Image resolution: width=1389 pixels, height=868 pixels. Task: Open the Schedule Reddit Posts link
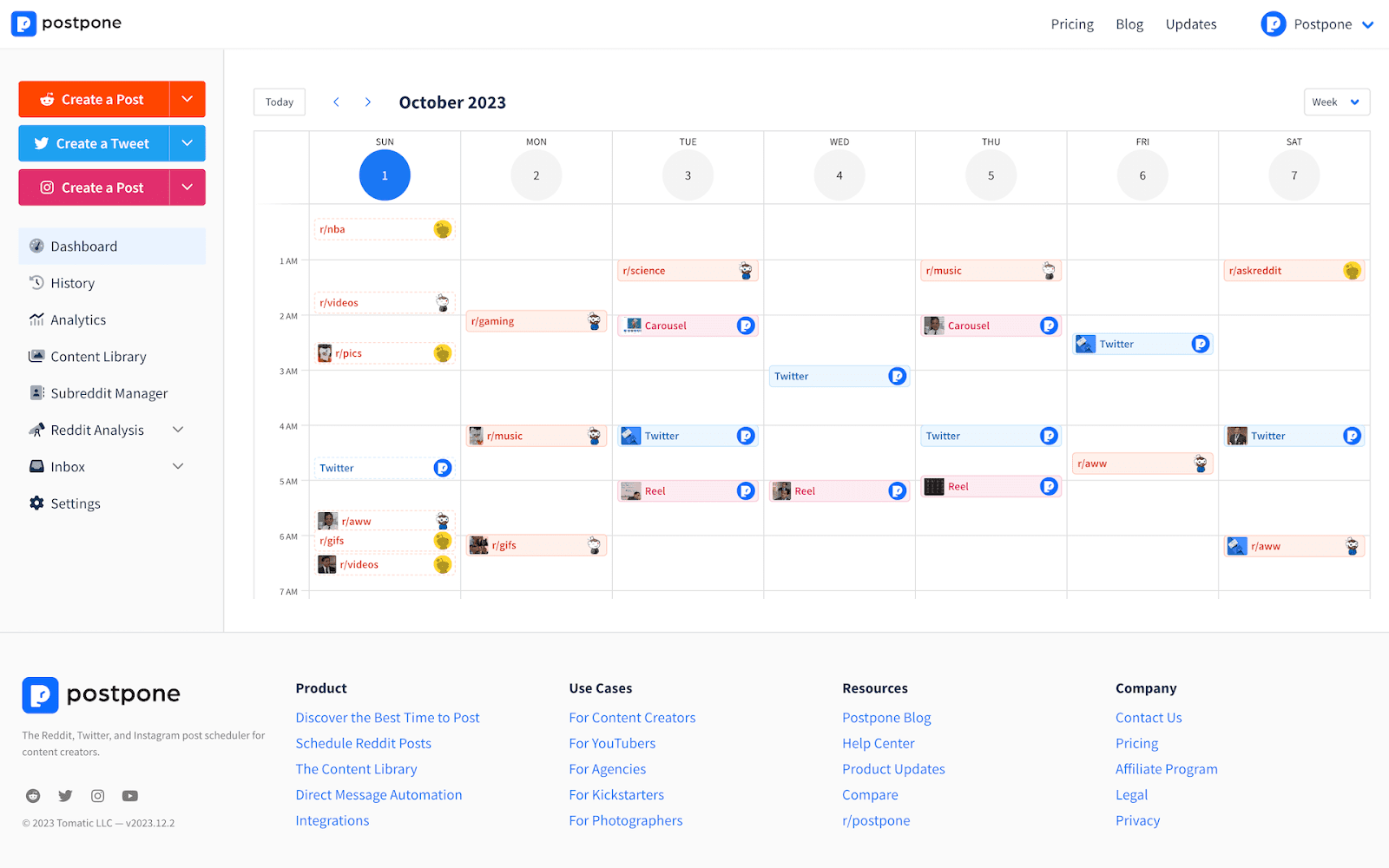coord(363,743)
